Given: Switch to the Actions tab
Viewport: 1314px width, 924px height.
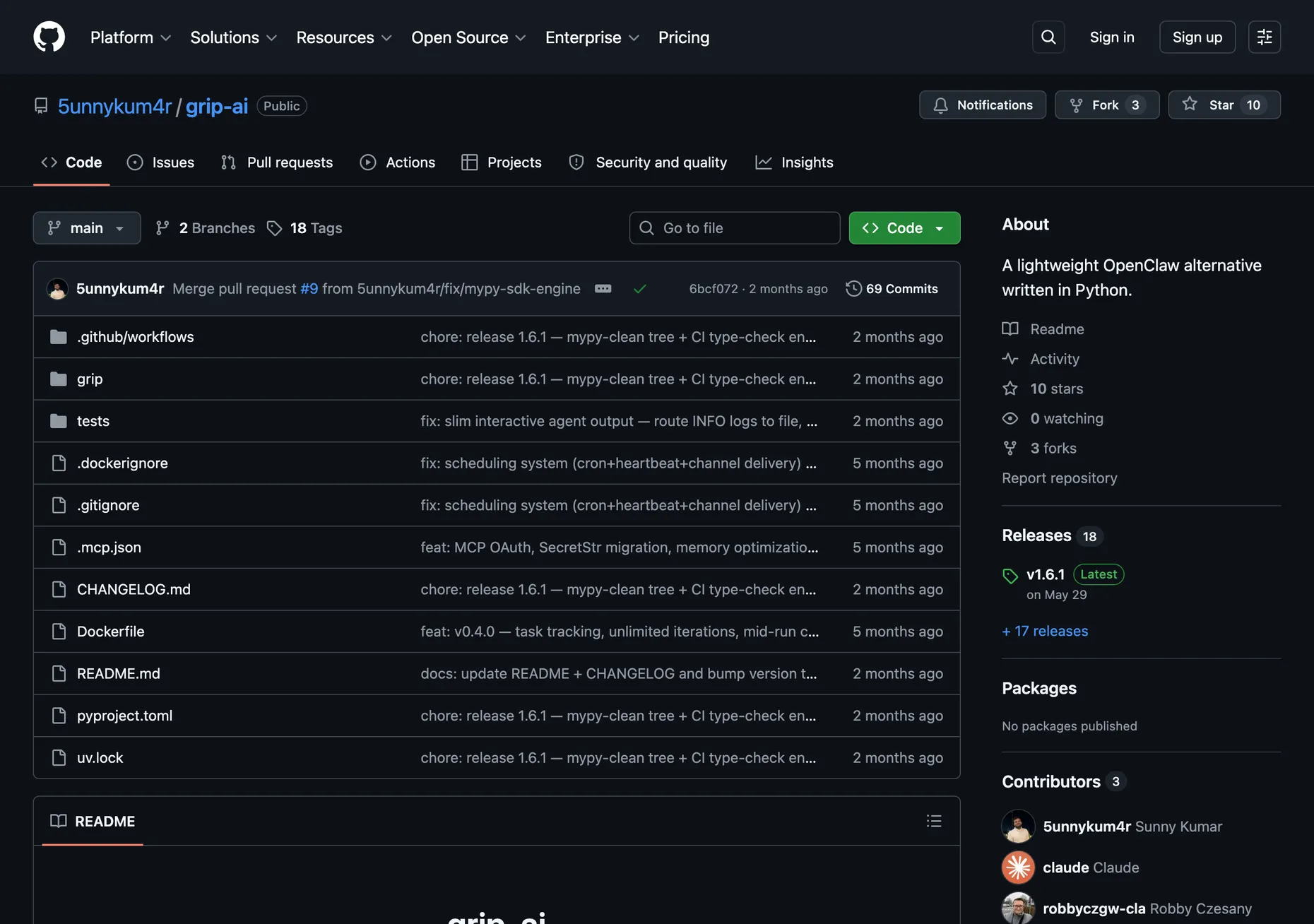Looking at the screenshot, I should pyautogui.click(x=398, y=162).
